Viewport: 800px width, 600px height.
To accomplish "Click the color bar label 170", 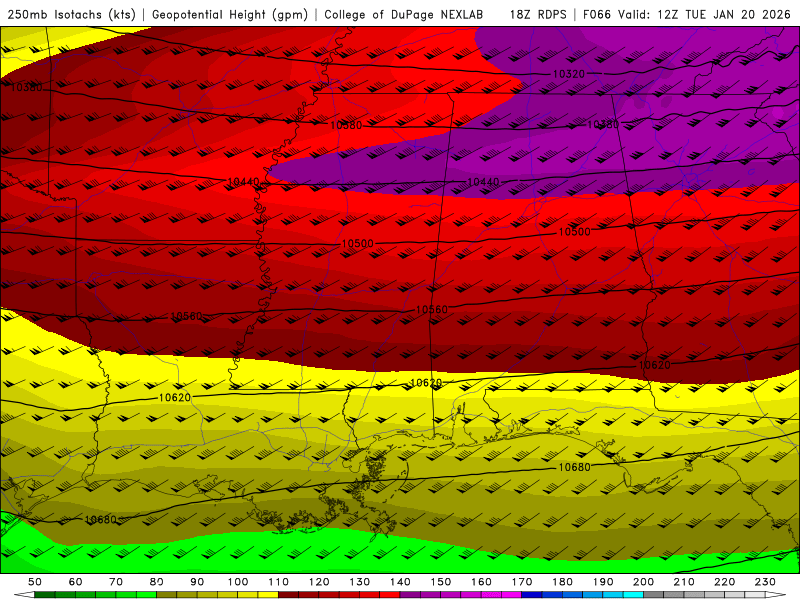I will coord(521,582).
